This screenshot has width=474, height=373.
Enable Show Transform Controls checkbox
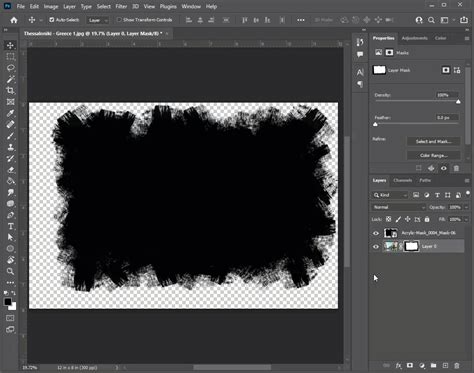119,20
